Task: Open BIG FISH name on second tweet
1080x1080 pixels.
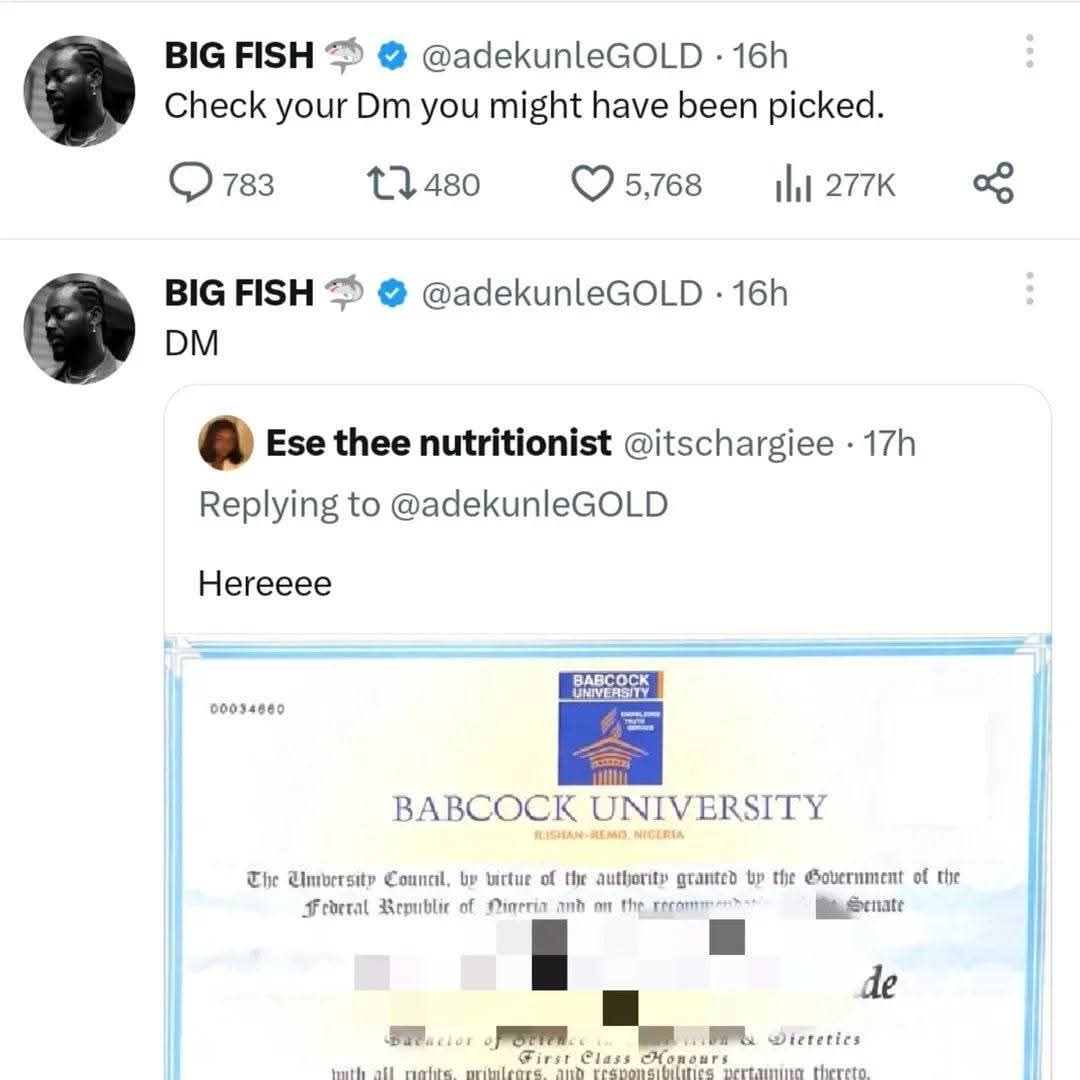Action: click(x=239, y=293)
